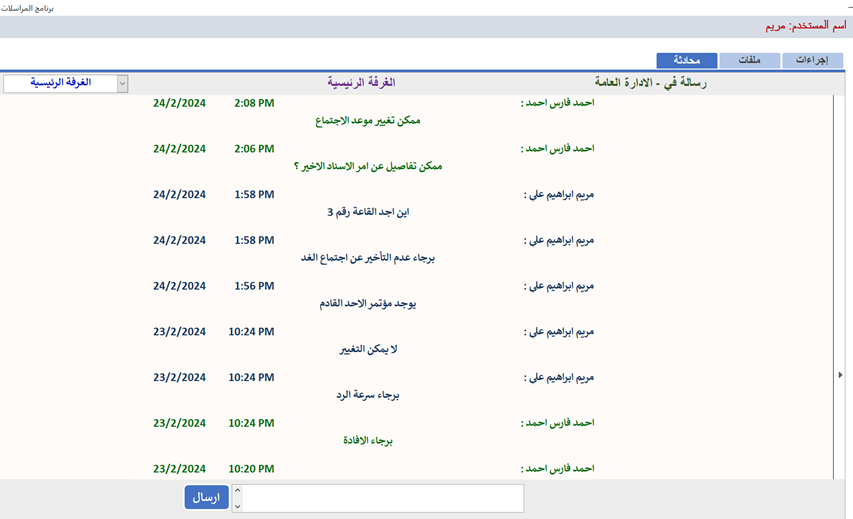
Task: Select message اين اجد القاعة رقم 3
Action: pos(368,212)
